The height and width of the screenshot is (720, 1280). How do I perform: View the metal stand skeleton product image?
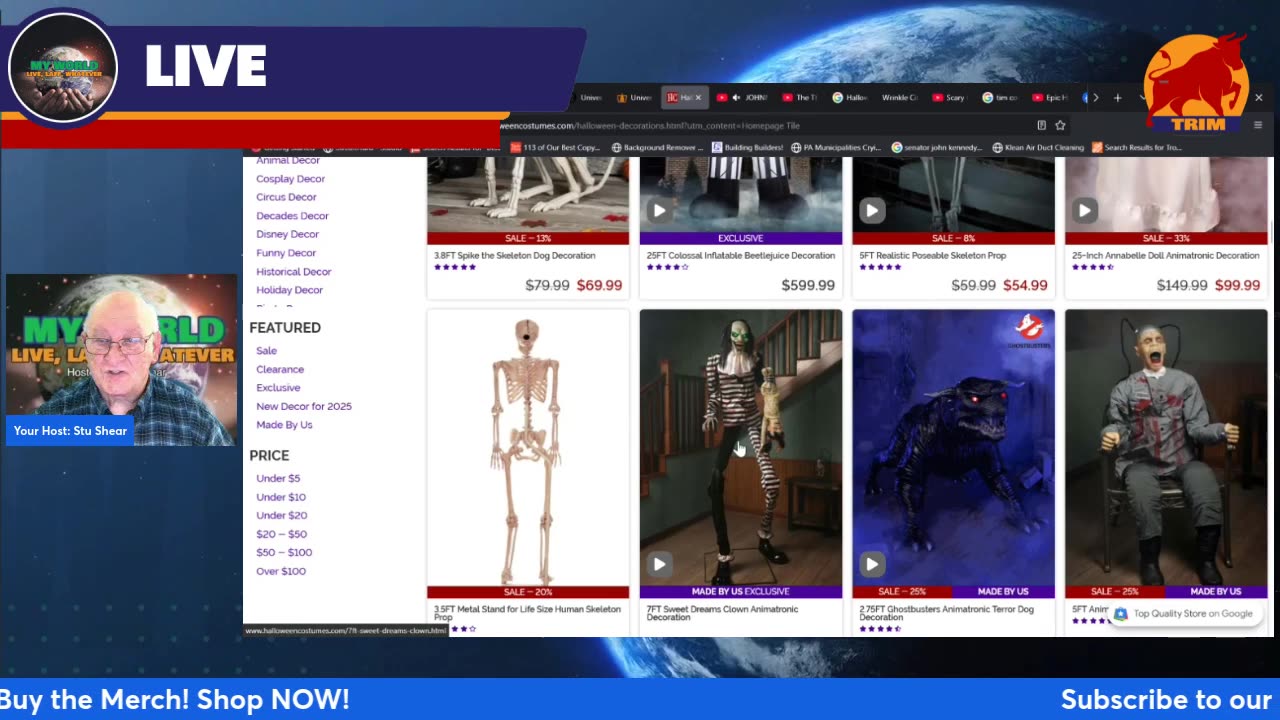coord(528,448)
